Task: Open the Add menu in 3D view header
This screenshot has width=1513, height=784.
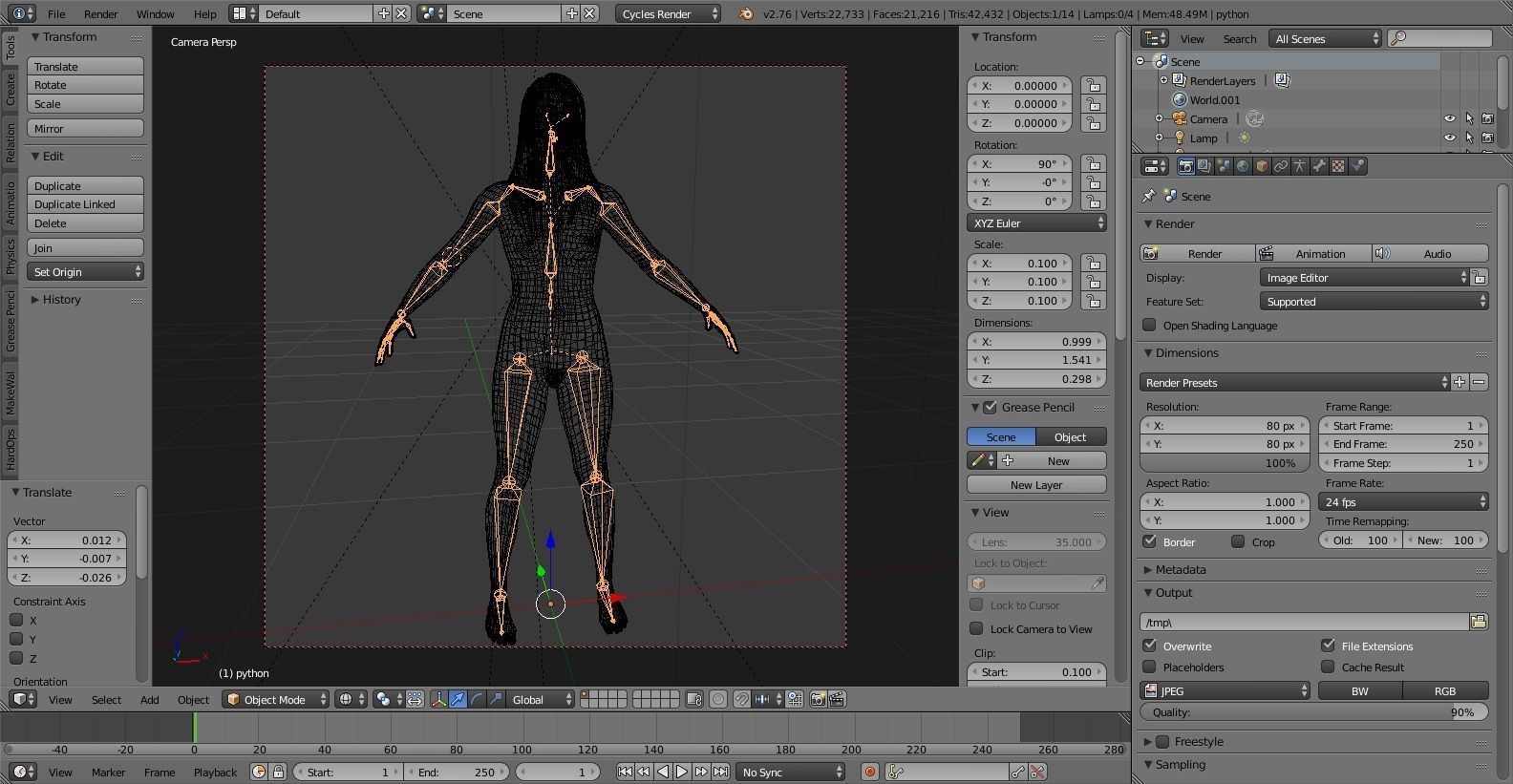Action: click(x=150, y=700)
